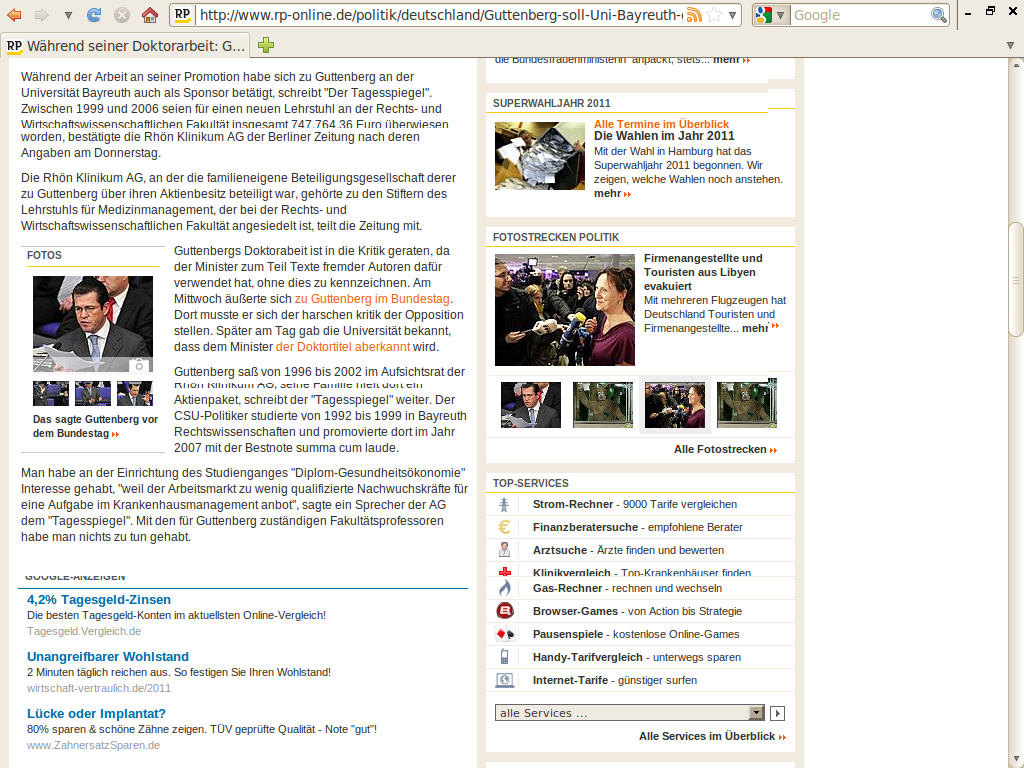Image resolution: width=1024 pixels, height=768 pixels.
Task: Click the flame Gas-Rechner icon
Action: coord(504,588)
